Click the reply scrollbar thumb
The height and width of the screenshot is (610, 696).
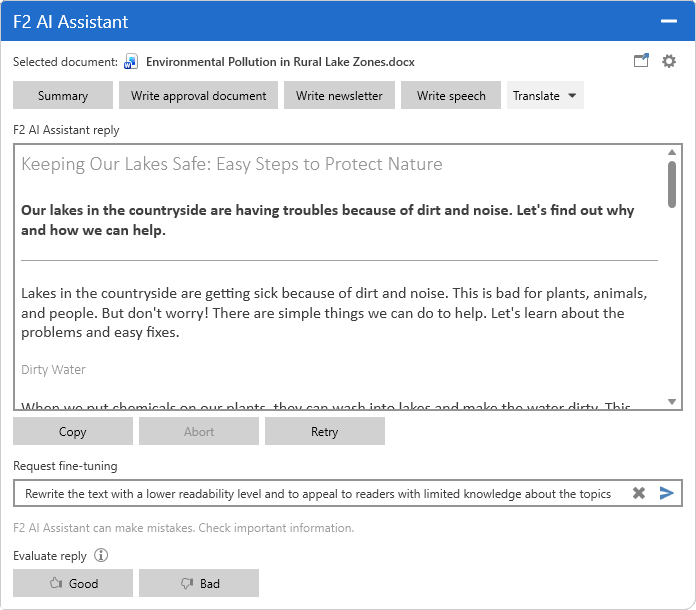pos(672,184)
